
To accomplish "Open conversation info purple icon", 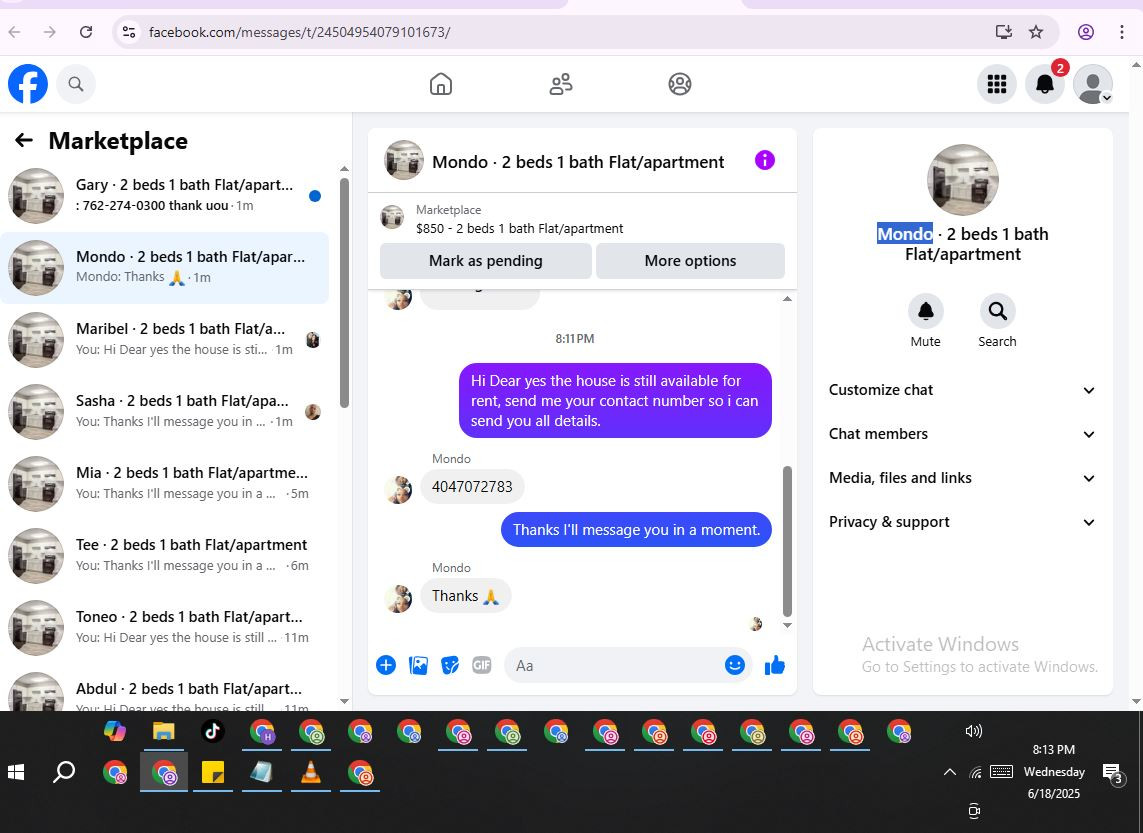I will (x=764, y=160).
